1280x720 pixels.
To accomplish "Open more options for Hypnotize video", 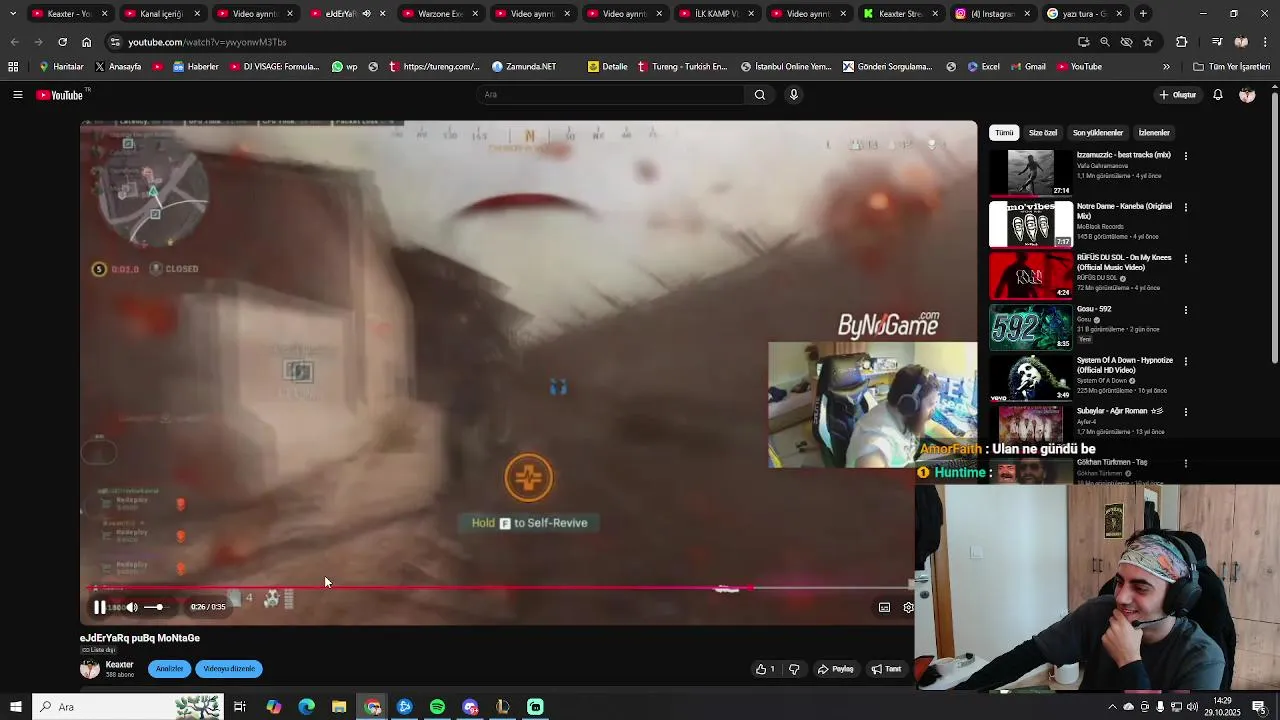I will (x=1186, y=361).
